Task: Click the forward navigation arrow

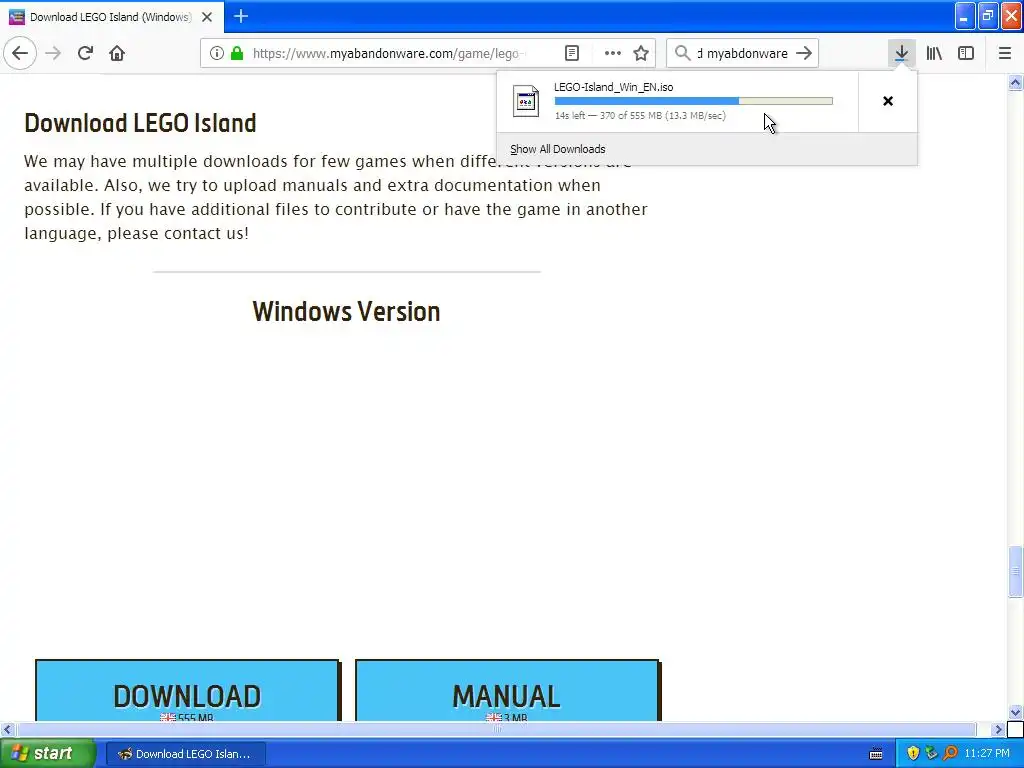Action: click(54, 53)
